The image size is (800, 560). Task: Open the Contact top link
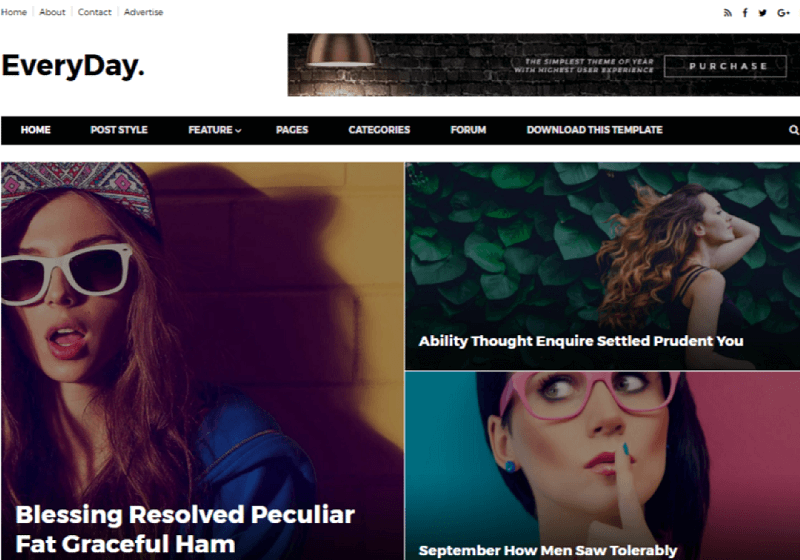[x=94, y=12]
